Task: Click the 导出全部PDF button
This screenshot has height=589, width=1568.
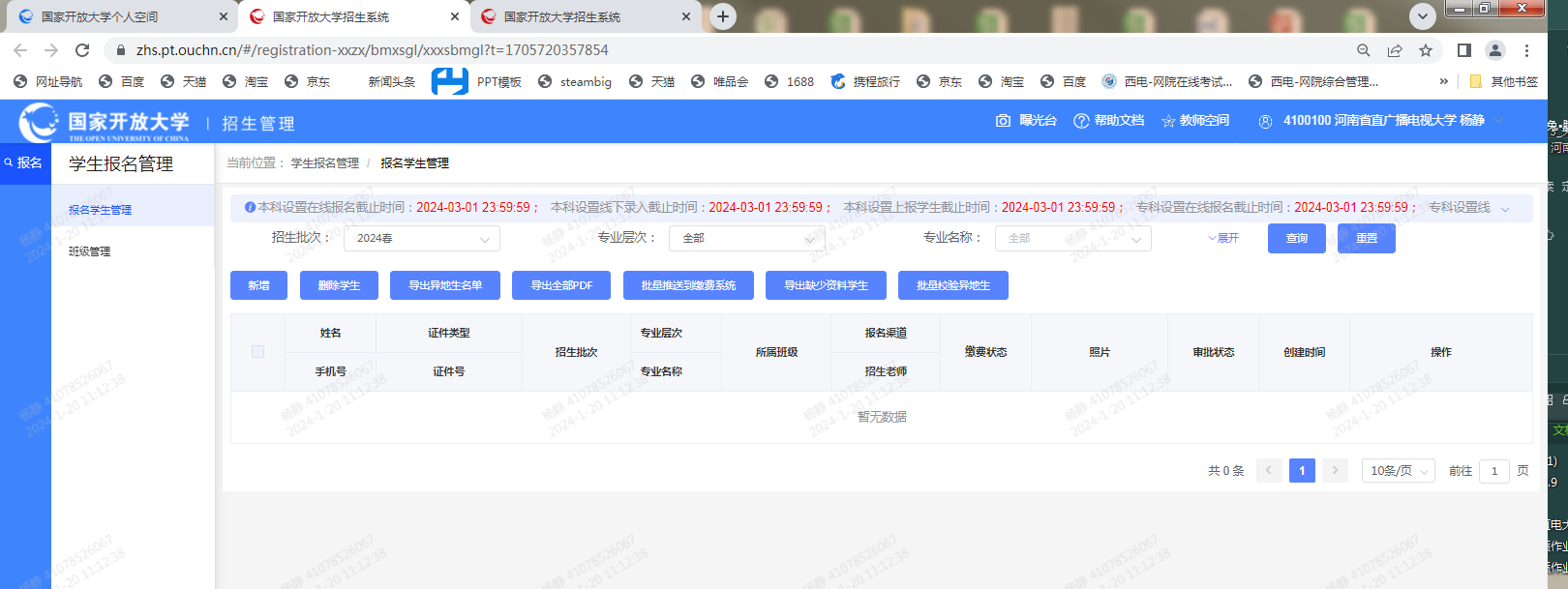Action: pos(561,285)
